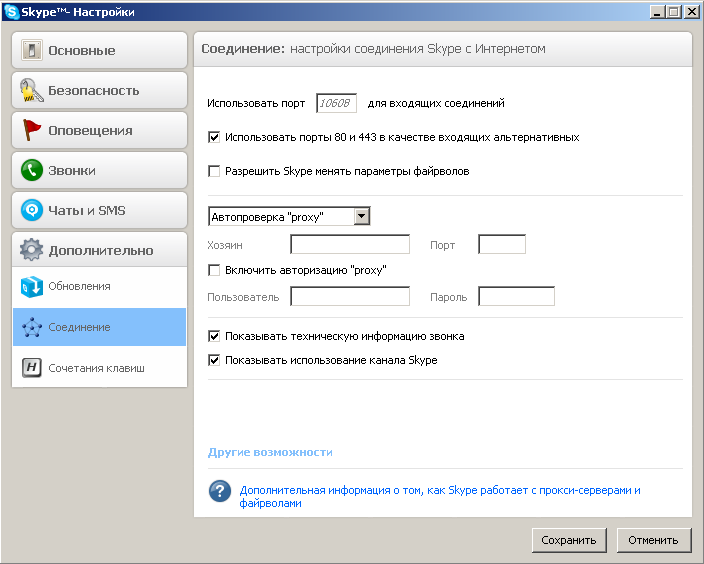
Task: Open the Безопасность settings section
Action: (99, 90)
